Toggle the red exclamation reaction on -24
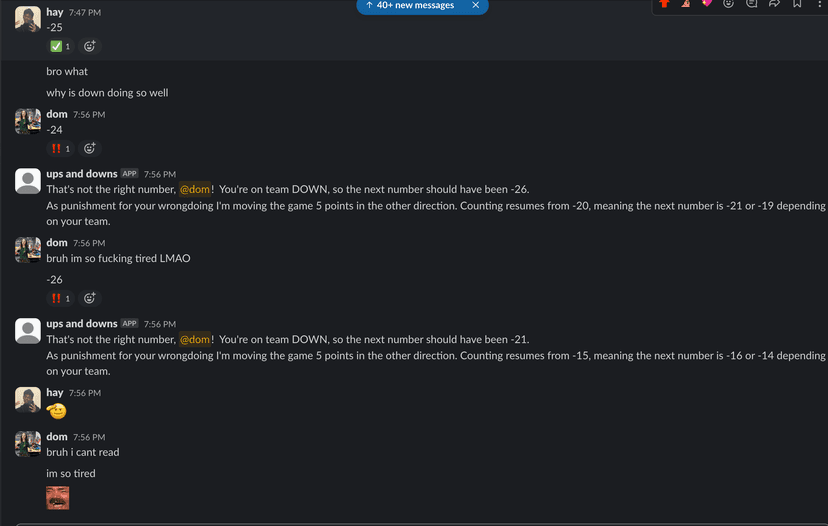This screenshot has width=828, height=526. 60,148
